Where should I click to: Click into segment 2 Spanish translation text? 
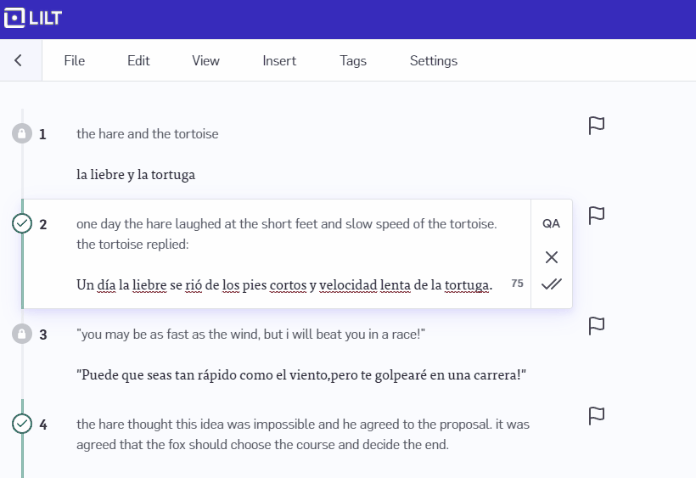pyautogui.click(x=284, y=285)
